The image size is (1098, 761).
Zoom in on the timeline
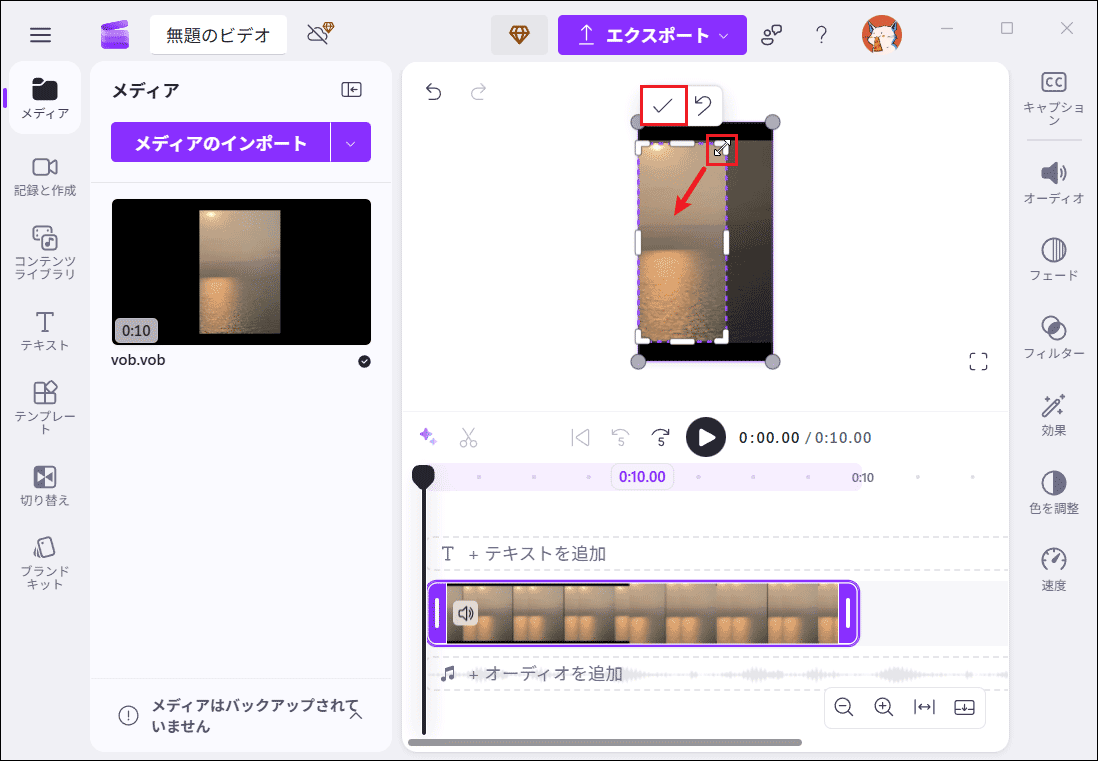tap(883, 707)
